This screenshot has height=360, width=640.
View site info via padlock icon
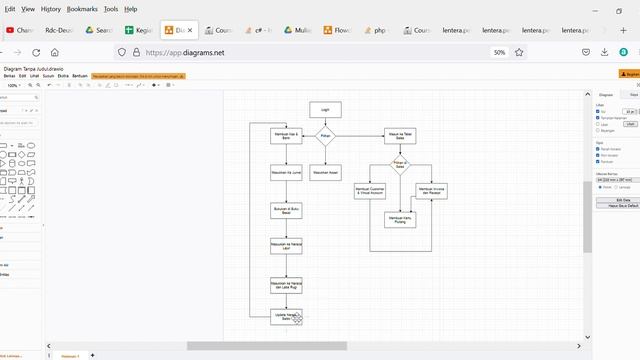[136, 52]
